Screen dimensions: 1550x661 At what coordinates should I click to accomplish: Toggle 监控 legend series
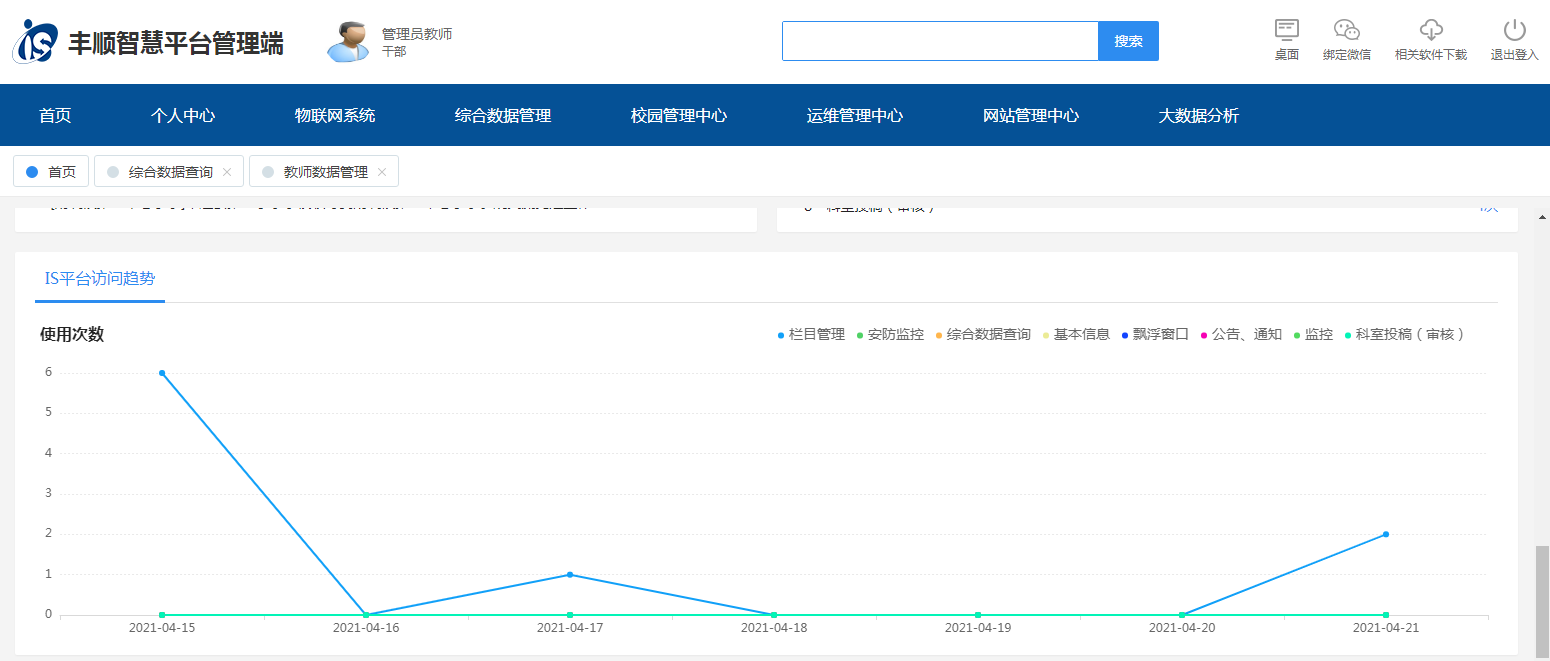click(x=1313, y=334)
